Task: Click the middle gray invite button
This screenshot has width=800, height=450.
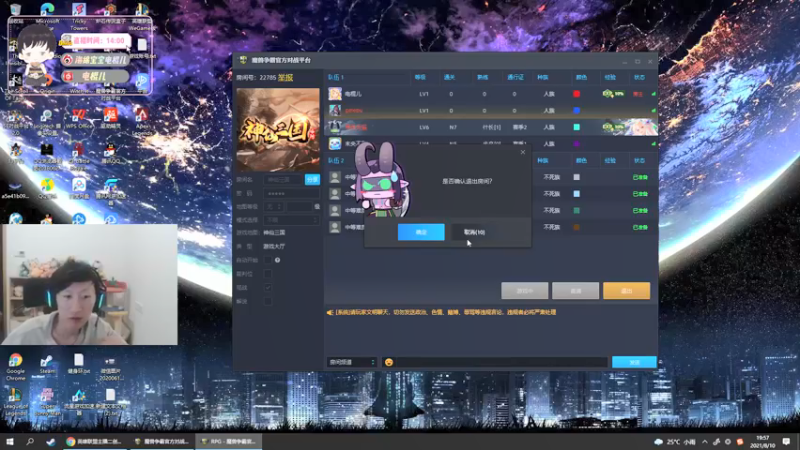Action: tap(576, 291)
